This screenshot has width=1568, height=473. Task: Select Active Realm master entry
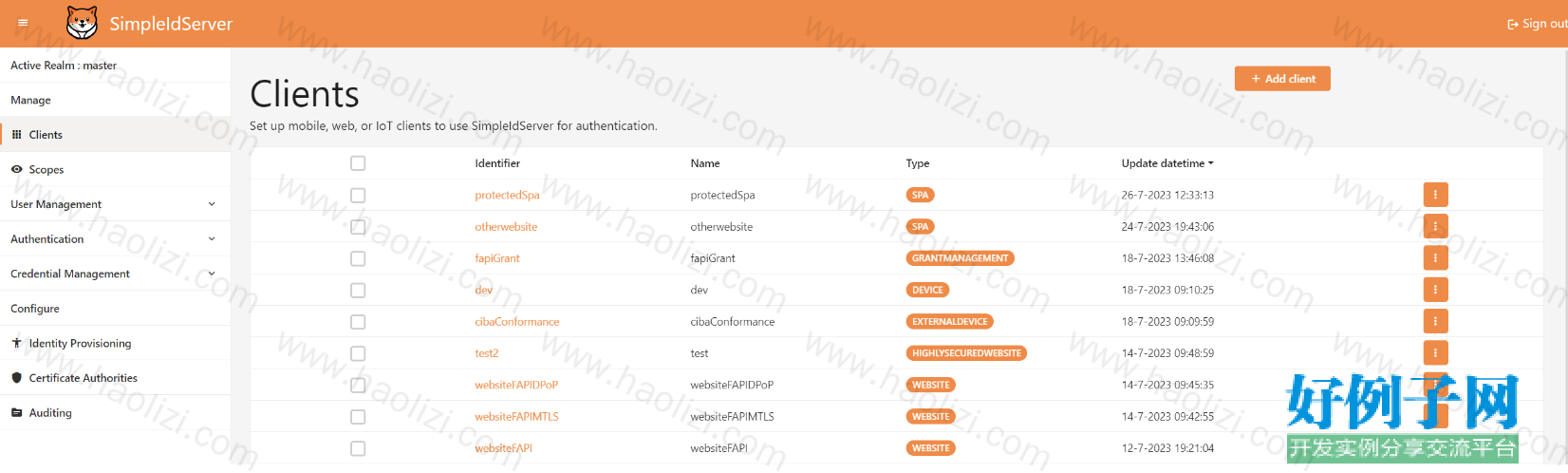coord(115,66)
